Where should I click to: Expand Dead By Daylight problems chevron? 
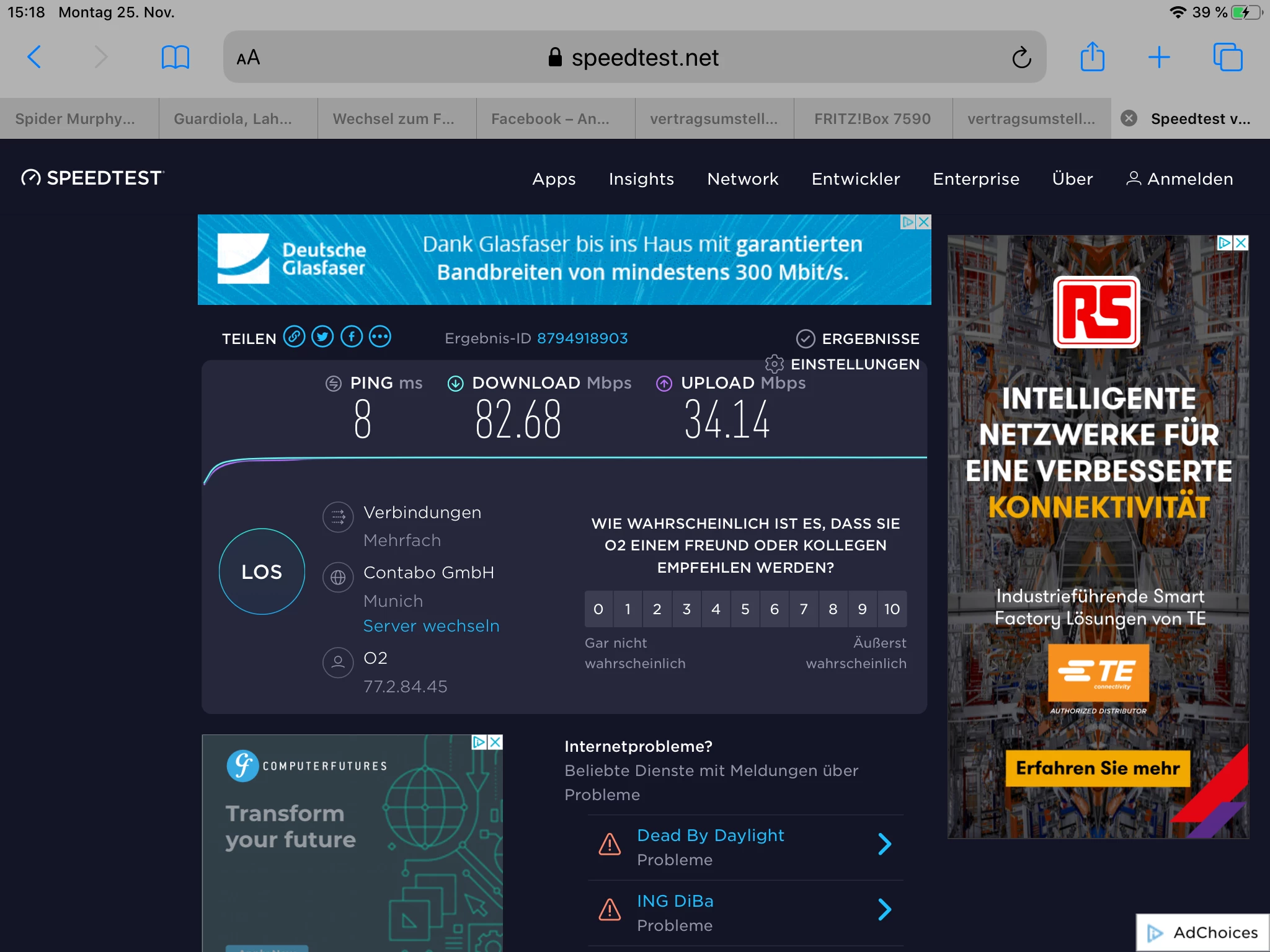tap(885, 844)
